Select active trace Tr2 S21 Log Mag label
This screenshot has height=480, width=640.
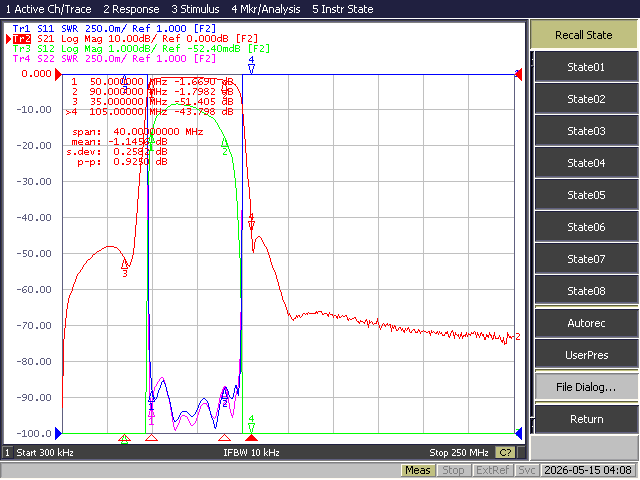pyautogui.click(x=135, y=39)
